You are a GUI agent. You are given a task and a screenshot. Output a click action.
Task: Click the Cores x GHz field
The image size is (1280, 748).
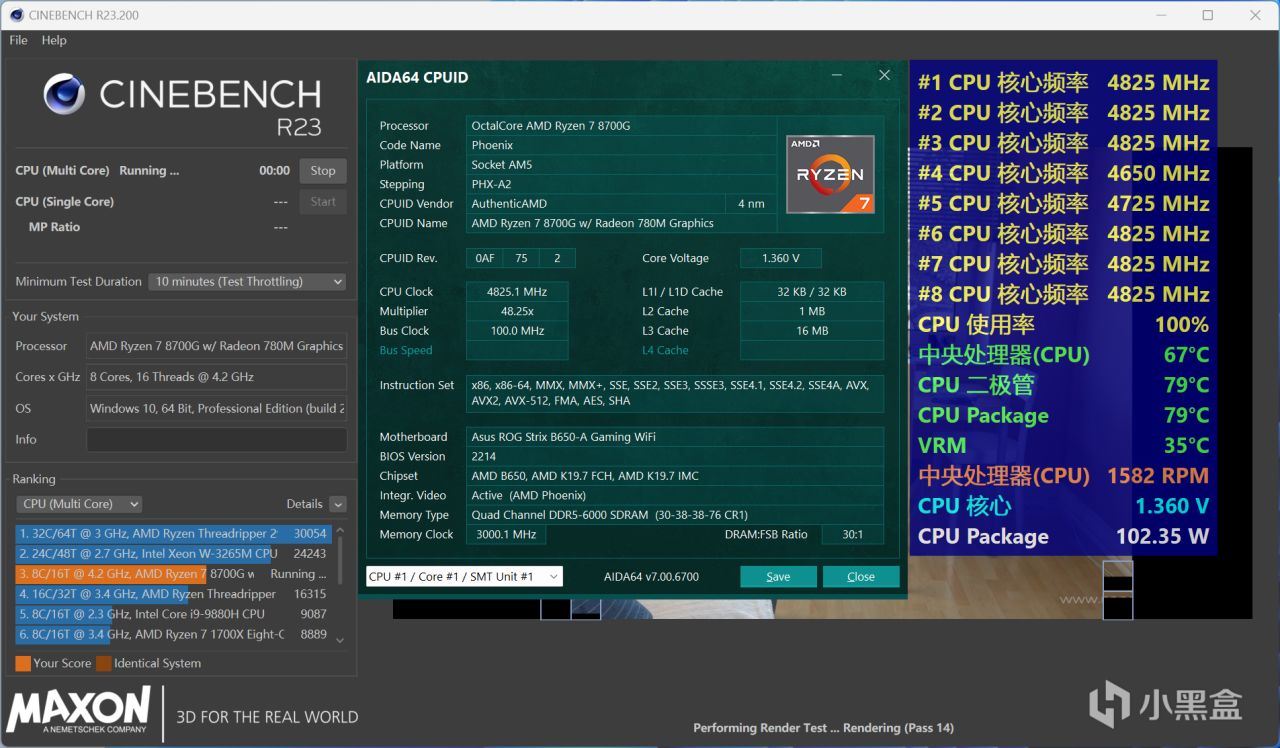217,377
